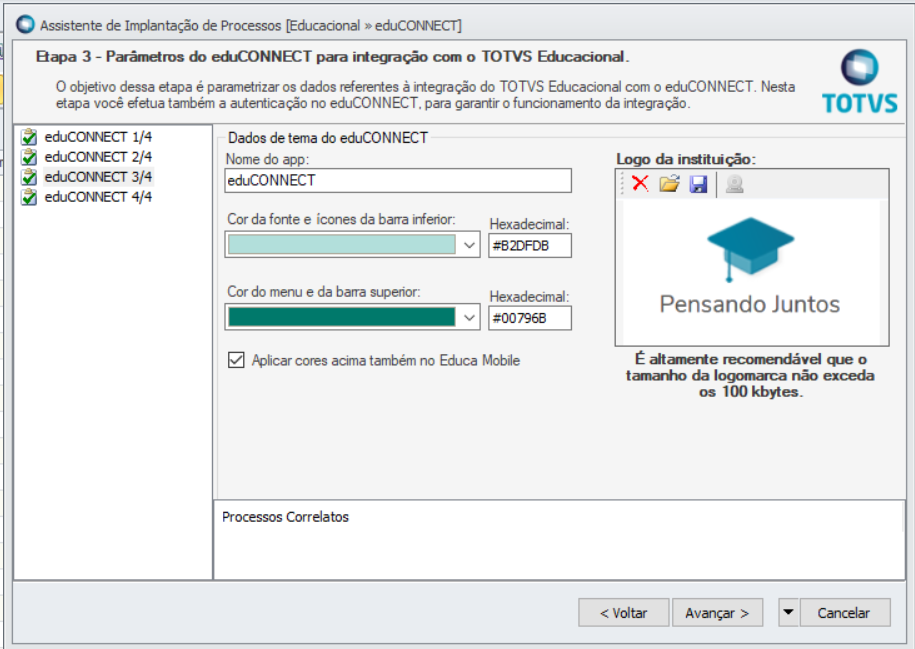
Task: Click the Pensando Juntos logo preview image
Action: click(x=751, y=271)
